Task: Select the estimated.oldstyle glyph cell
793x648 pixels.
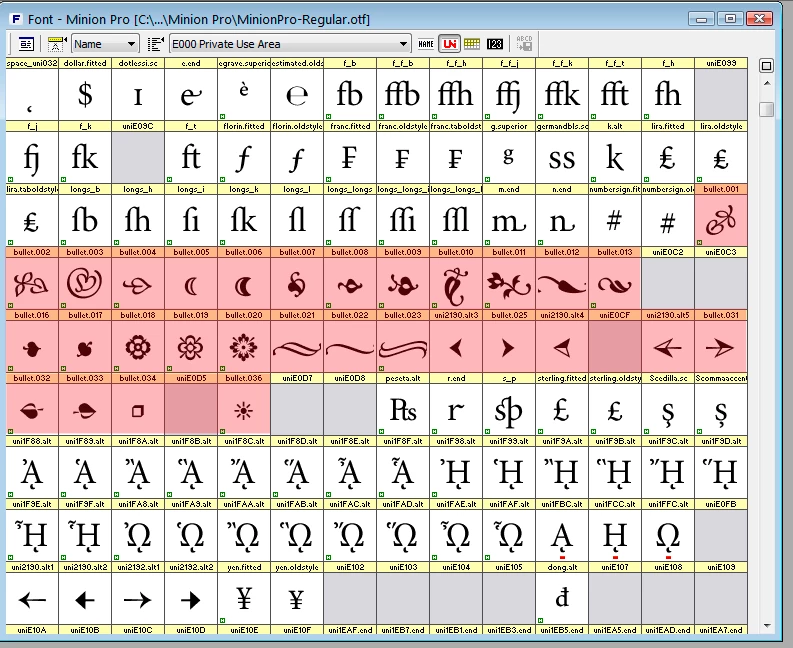Action: click(x=297, y=95)
